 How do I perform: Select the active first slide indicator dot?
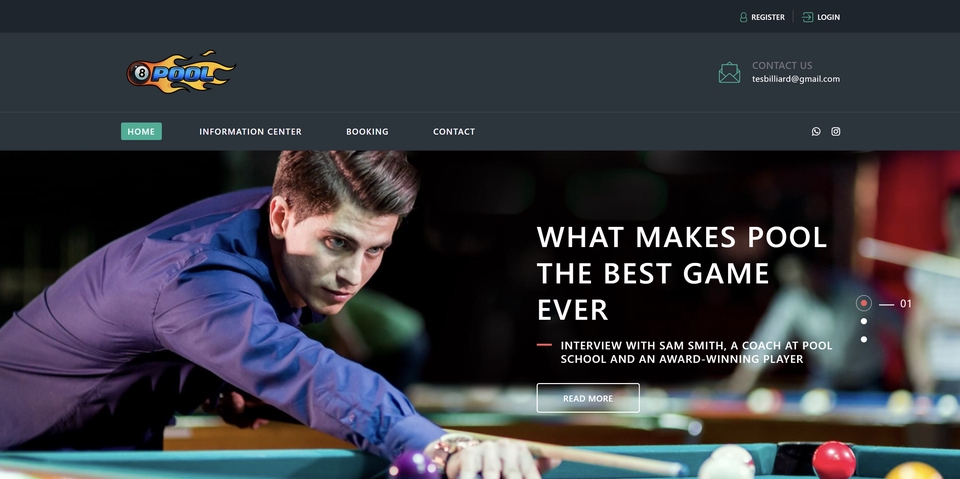click(x=863, y=303)
